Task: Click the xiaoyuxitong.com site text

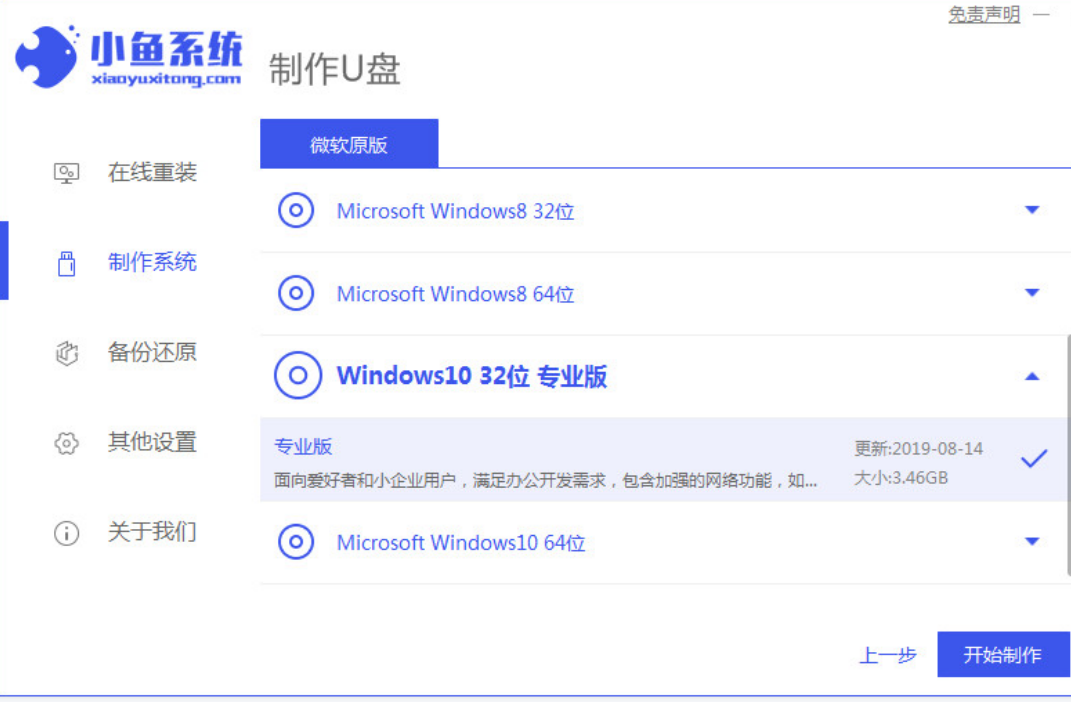Action: (166, 79)
